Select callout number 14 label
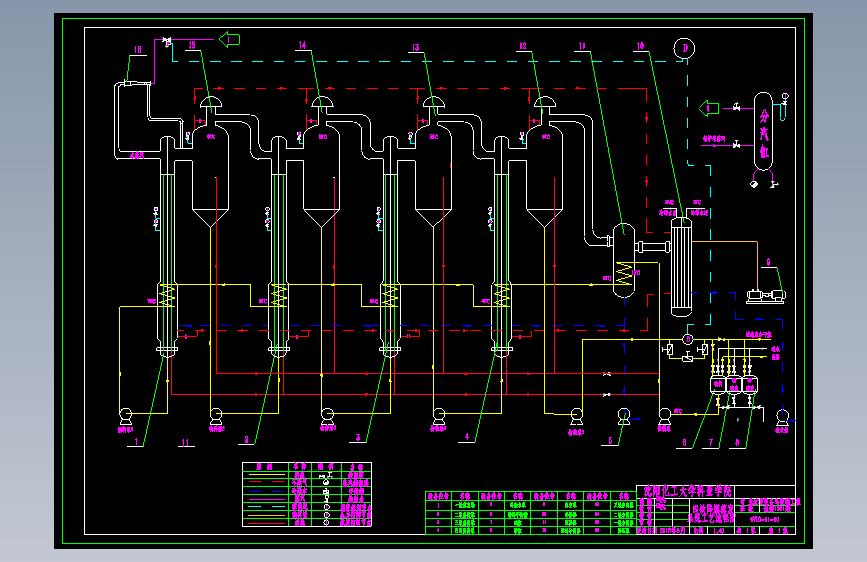The height and width of the screenshot is (562, 867). click(302, 45)
